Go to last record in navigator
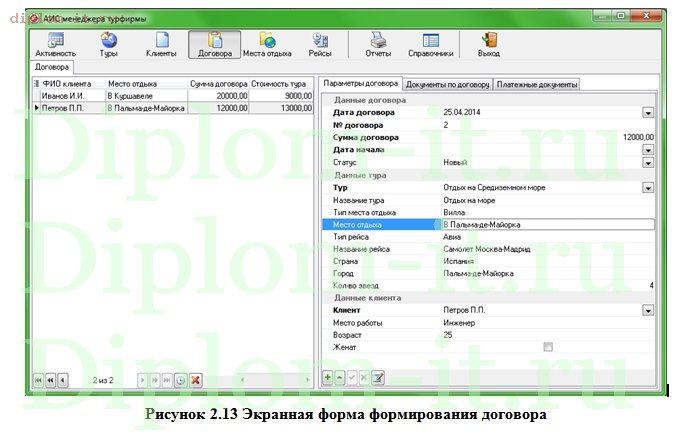 pyautogui.click(x=167, y=380)
